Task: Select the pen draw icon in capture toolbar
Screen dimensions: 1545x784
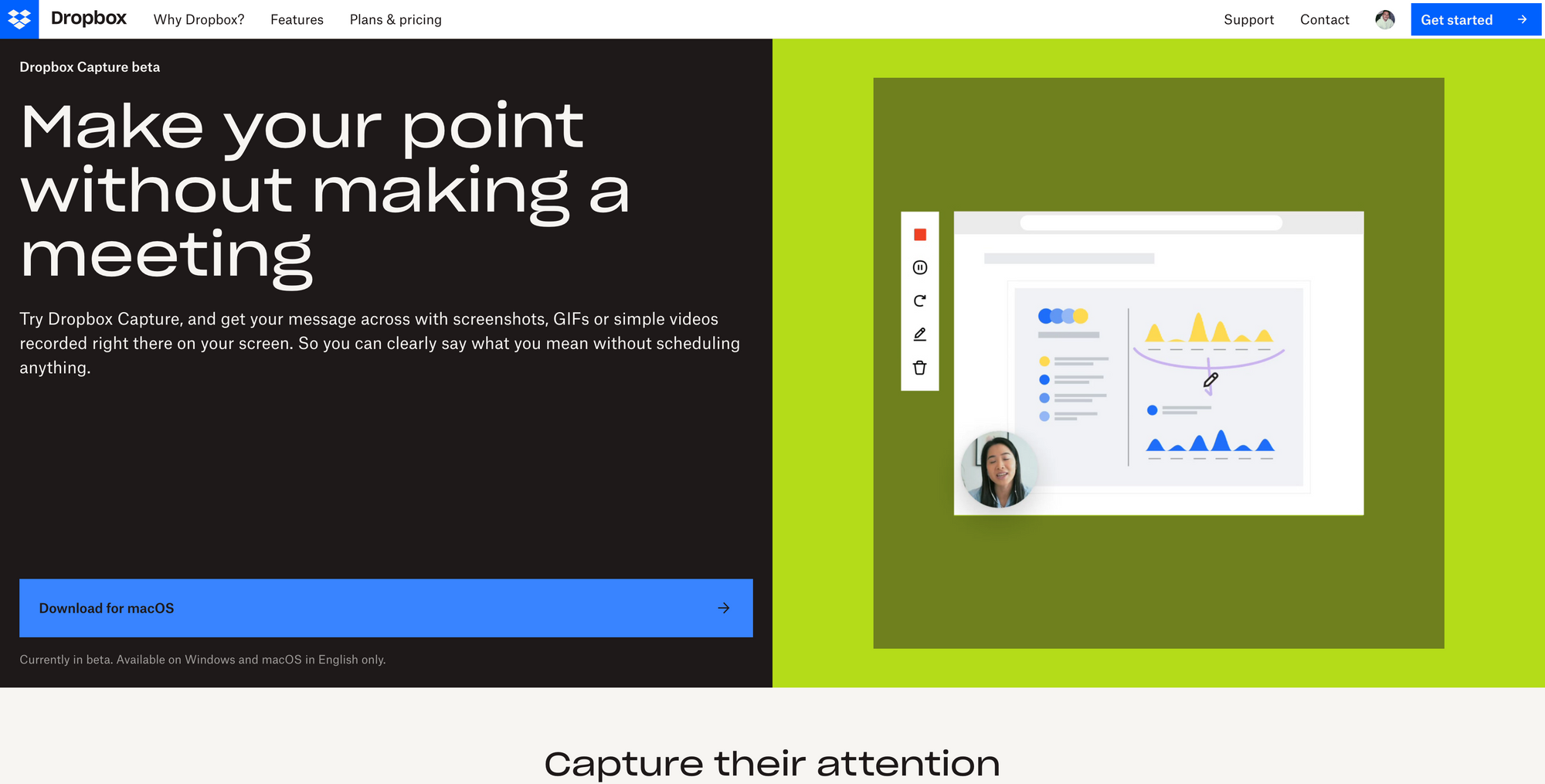Action: (919, 334)
